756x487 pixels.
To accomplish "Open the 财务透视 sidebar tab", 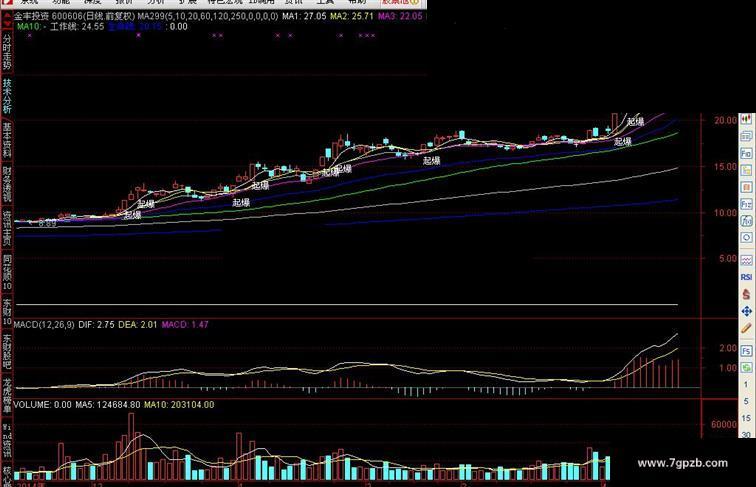I will [7, 185].
